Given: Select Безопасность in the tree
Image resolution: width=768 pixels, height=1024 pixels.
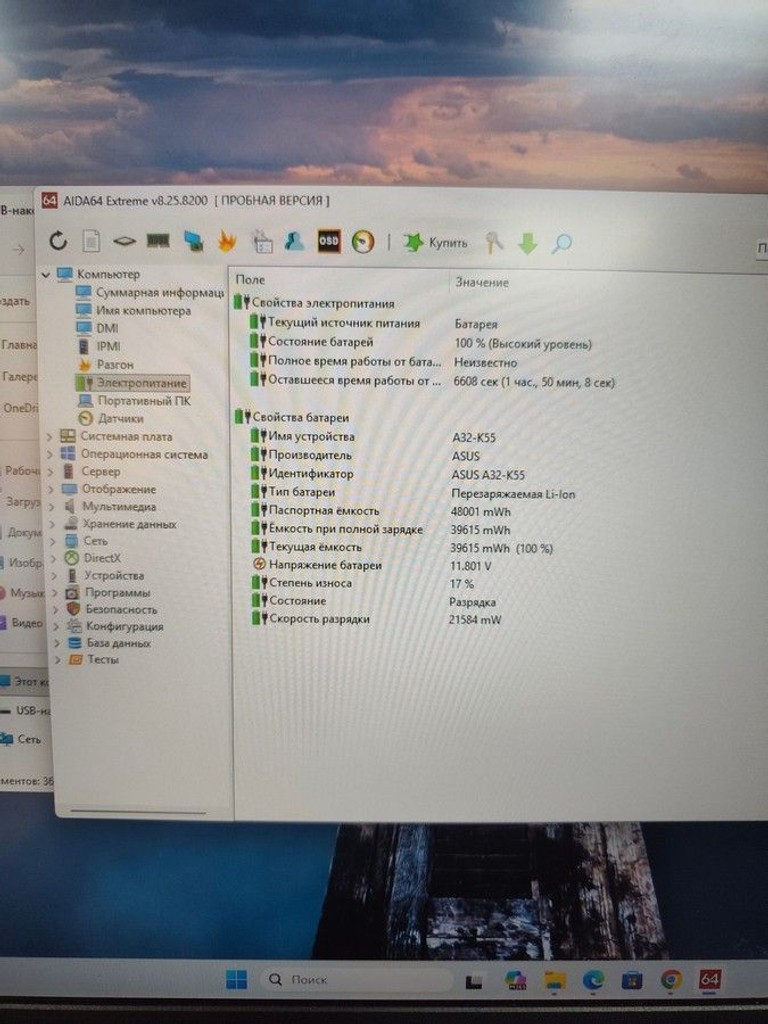Looking at the screenshot, I should (112, 609).
